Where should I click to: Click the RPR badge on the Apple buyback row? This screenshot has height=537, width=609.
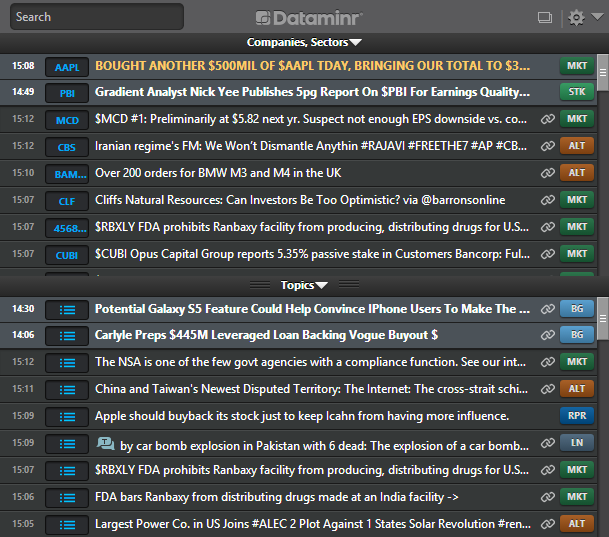click(577, 416)
